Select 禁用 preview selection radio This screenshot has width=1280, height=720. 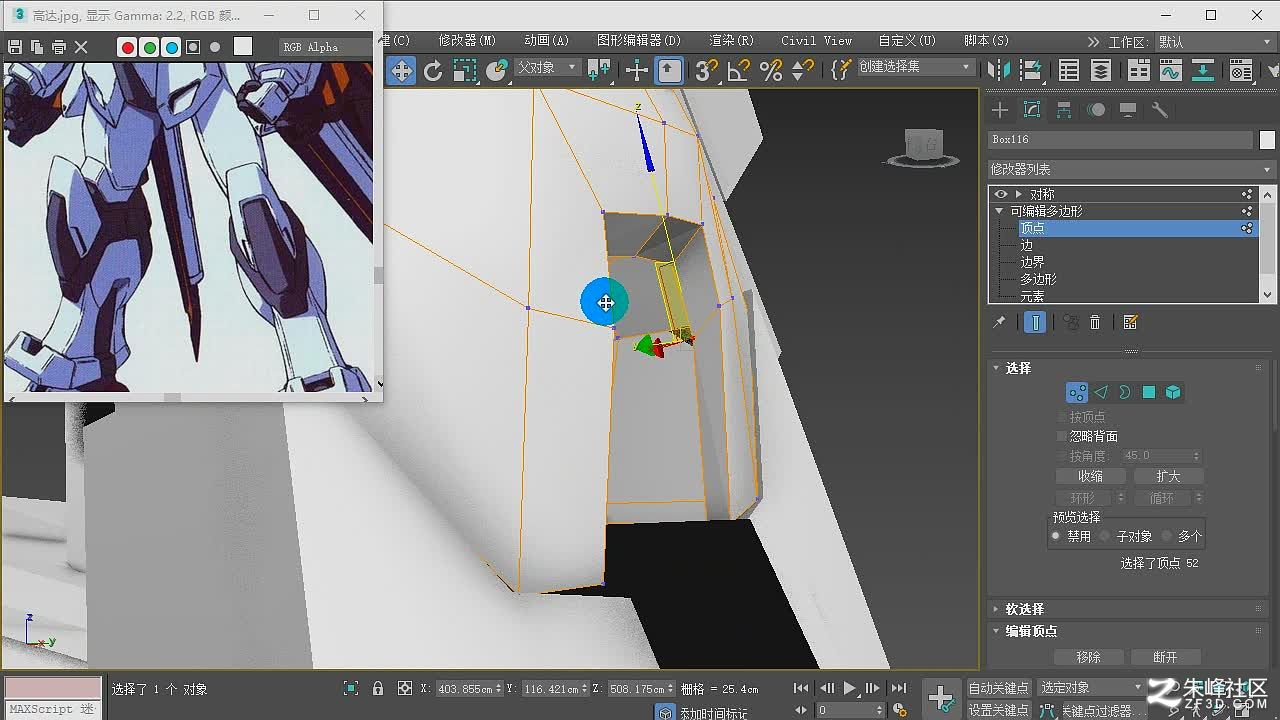click(1056, 536)
